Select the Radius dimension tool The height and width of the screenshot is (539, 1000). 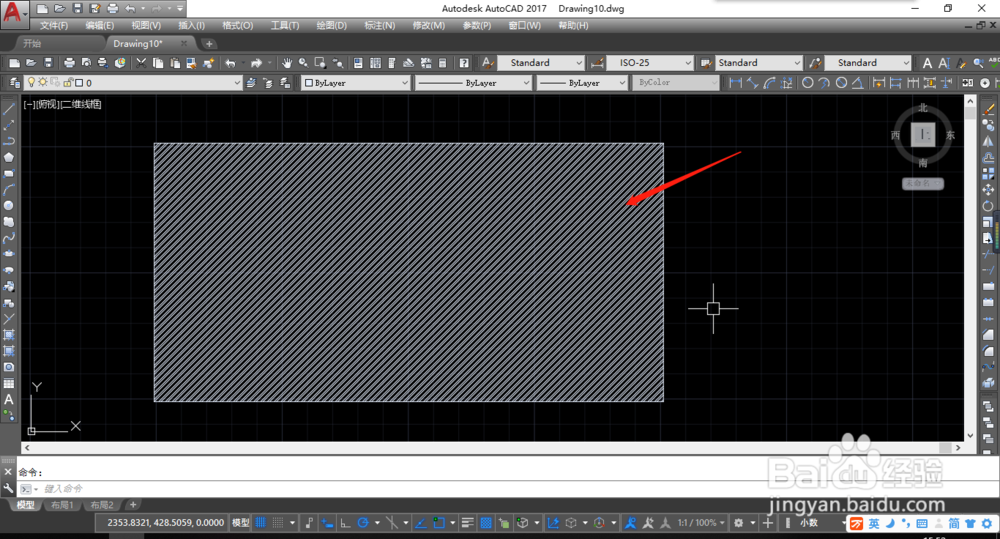[x=807, y=82]
